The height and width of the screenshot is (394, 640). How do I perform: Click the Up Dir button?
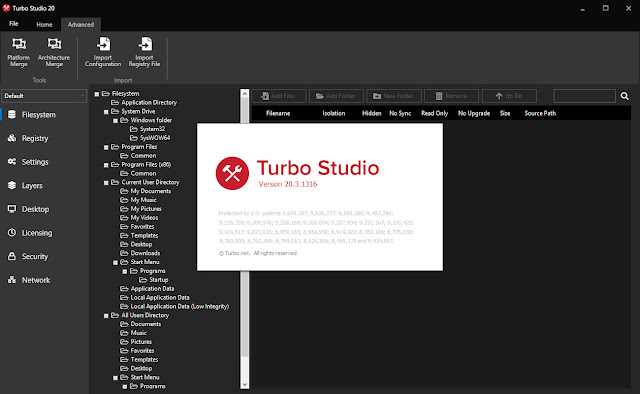point(509,96)
